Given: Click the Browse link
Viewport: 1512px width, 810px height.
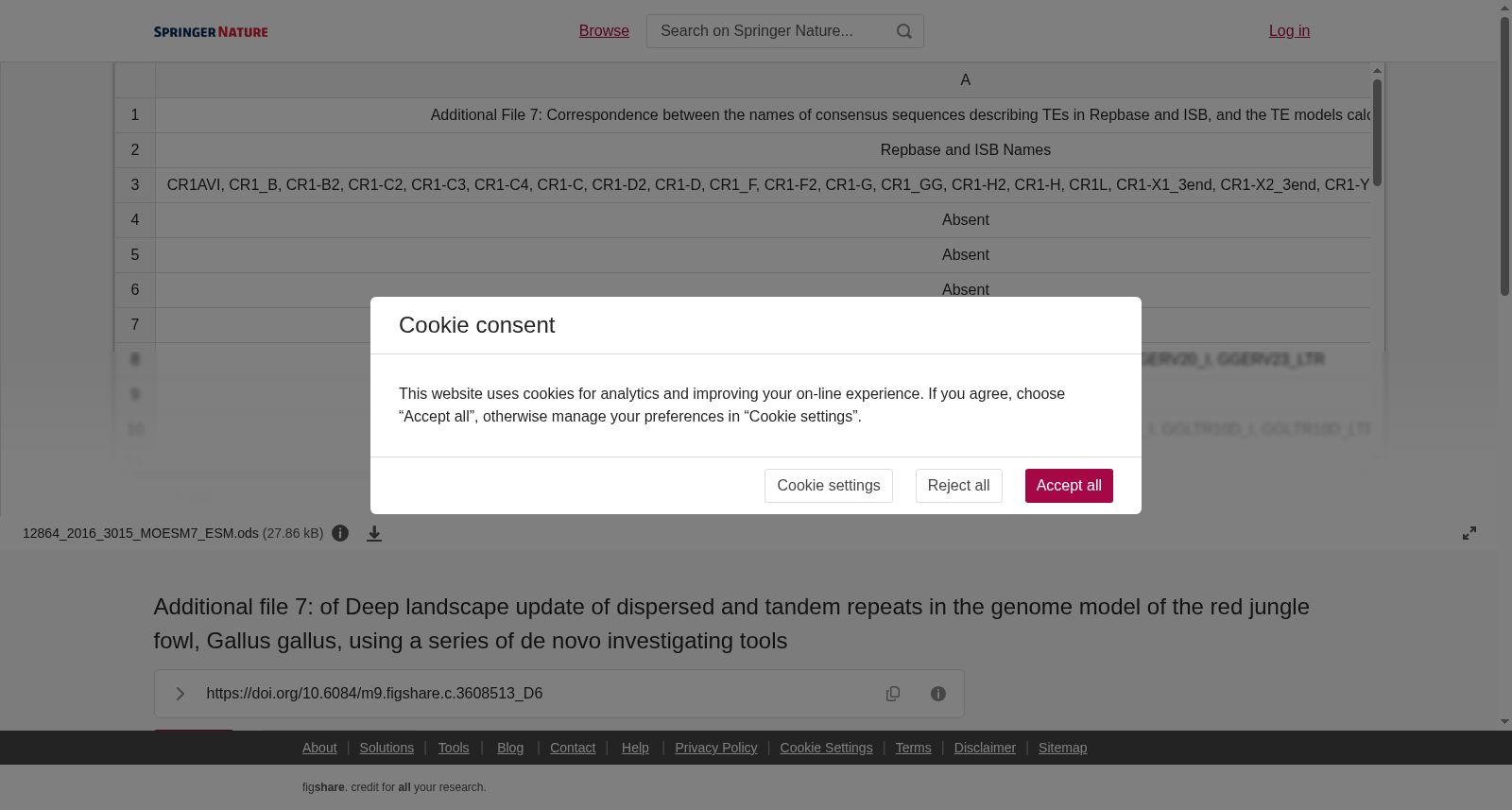Looking at the screenshot, I should tap(604, 31).
